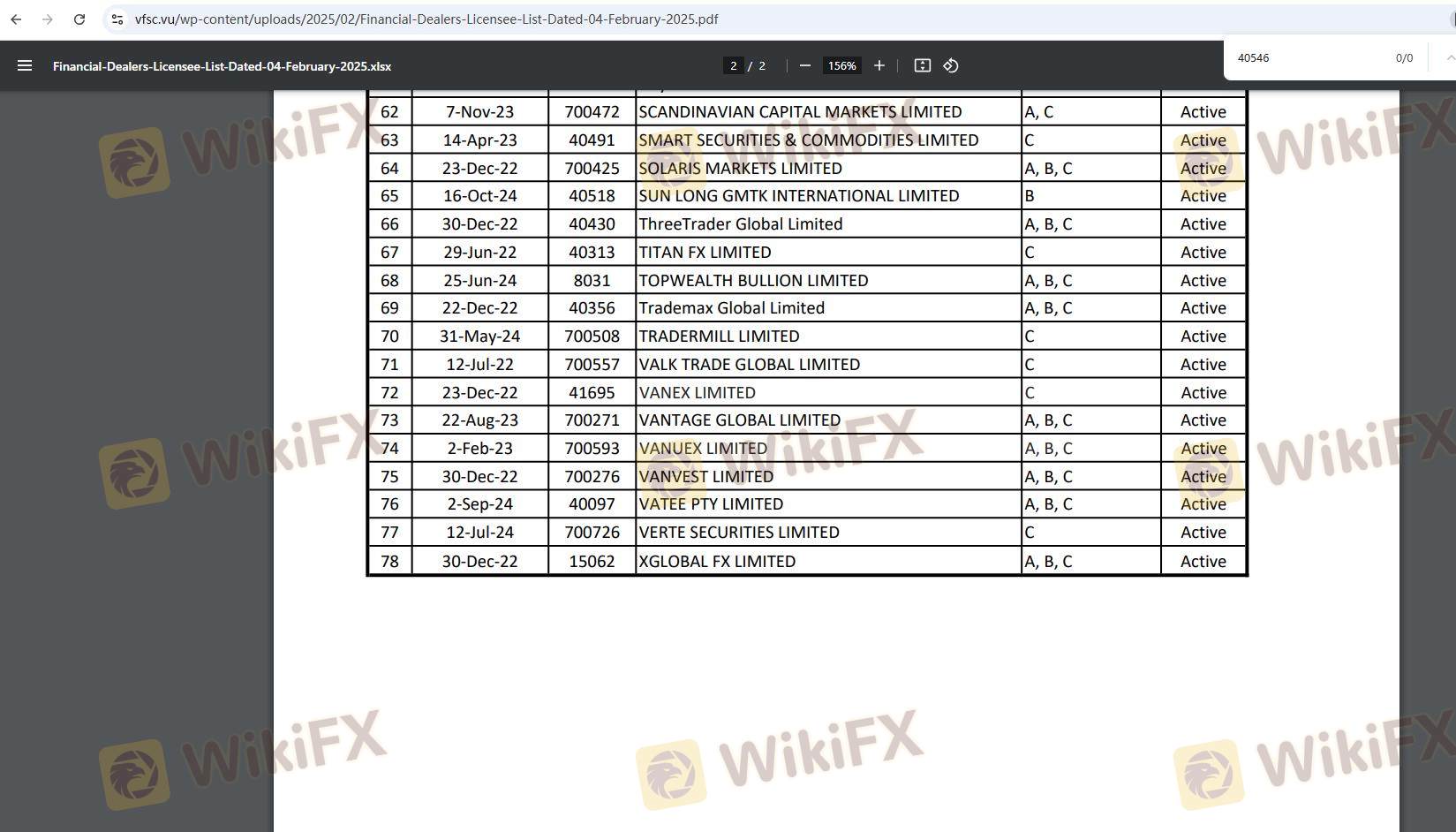Click the date 22-Aug-23
Image resolution: width=1456 pixels, height=832 pixels.
479,420
